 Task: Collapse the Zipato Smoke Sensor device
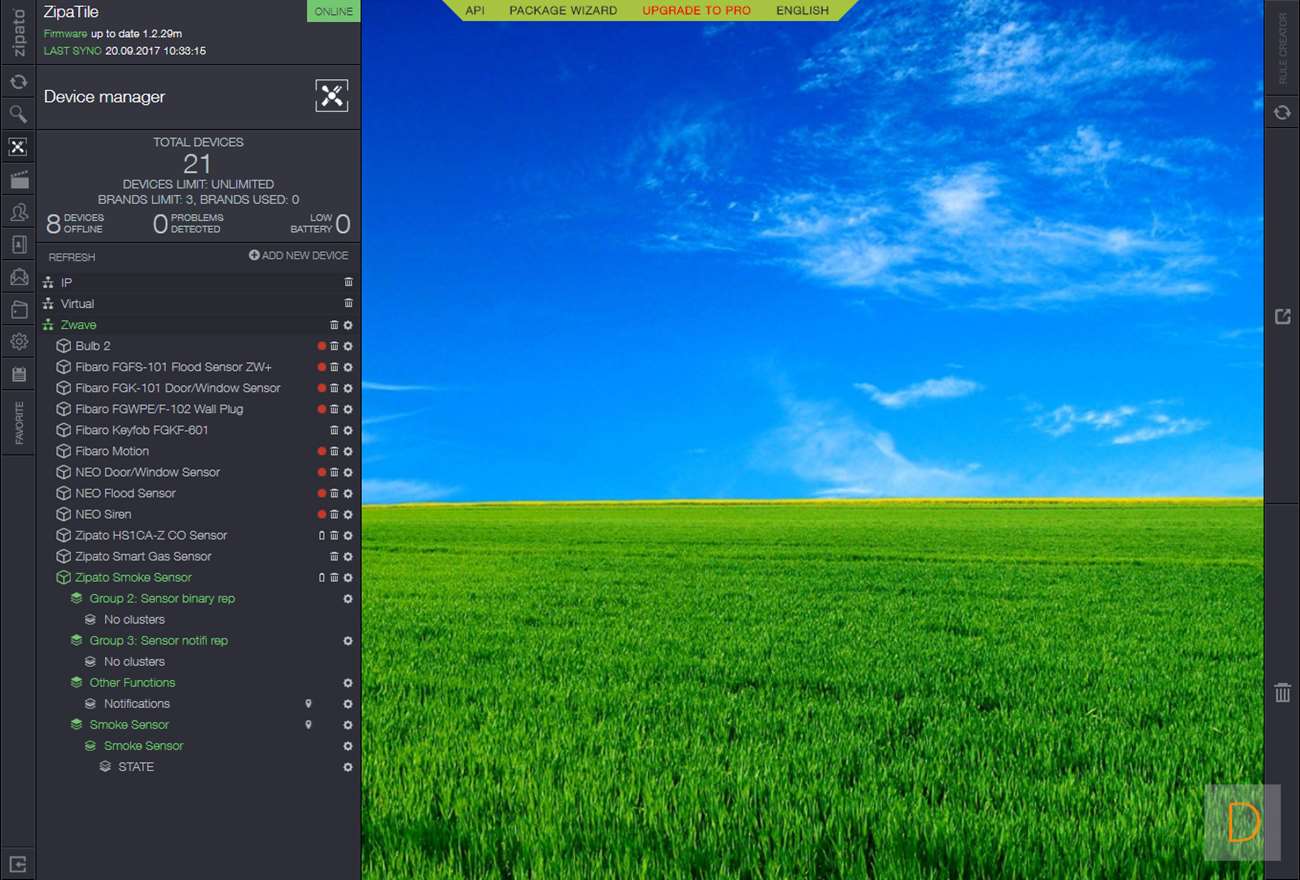click(x=63, y=577)
